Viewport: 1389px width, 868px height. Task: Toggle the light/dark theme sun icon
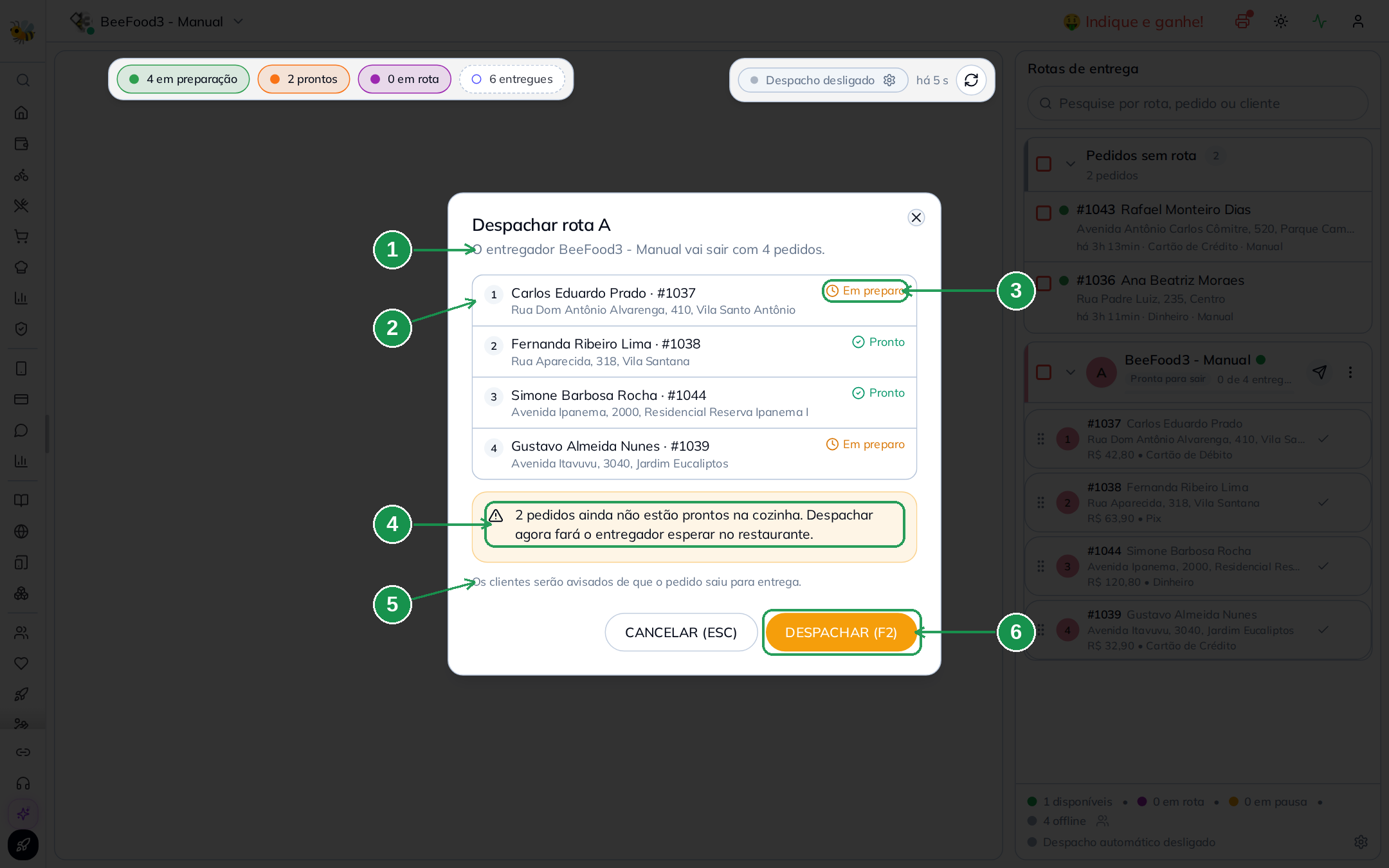coord(1281,21)
